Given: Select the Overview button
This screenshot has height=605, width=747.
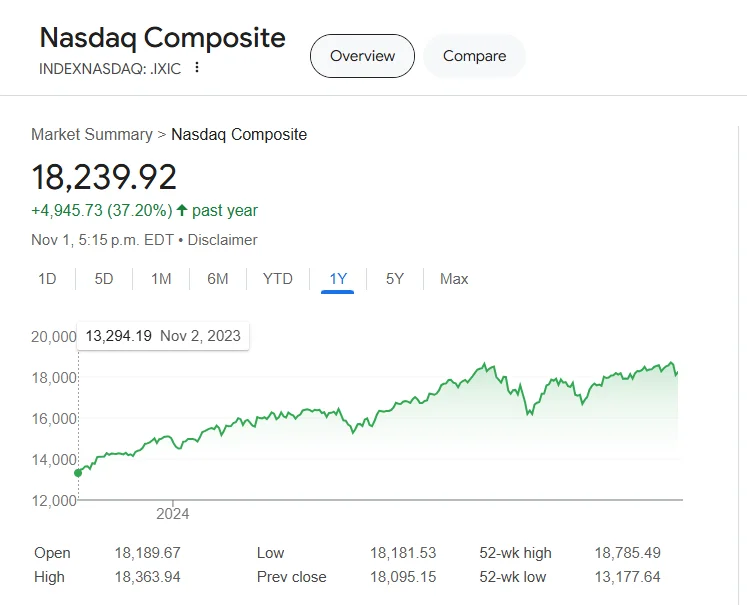Looking at the screenshot, I should click(x=362, y=56).
